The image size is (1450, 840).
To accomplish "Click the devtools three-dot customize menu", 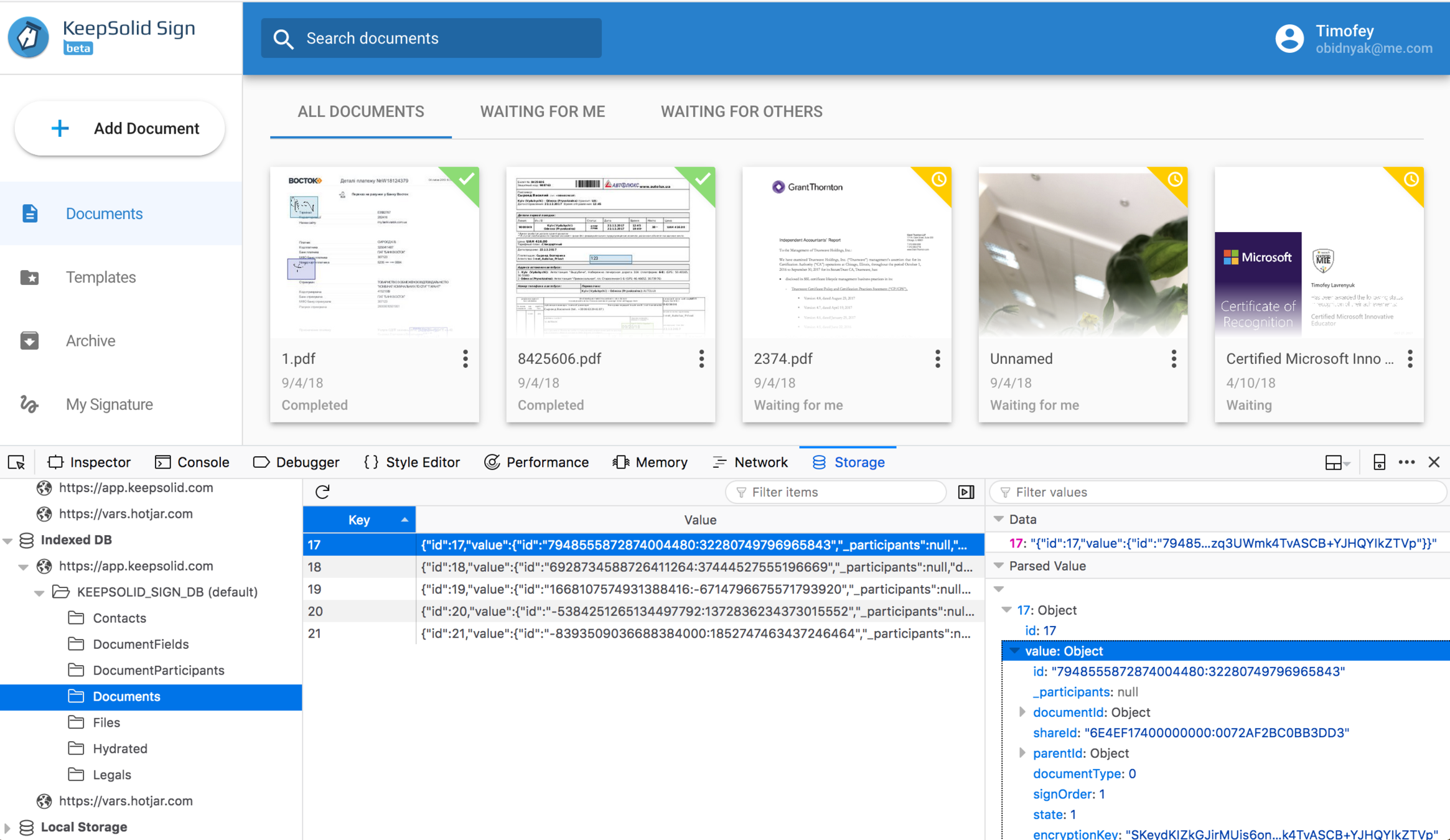I will click(x=1406, y=462).
